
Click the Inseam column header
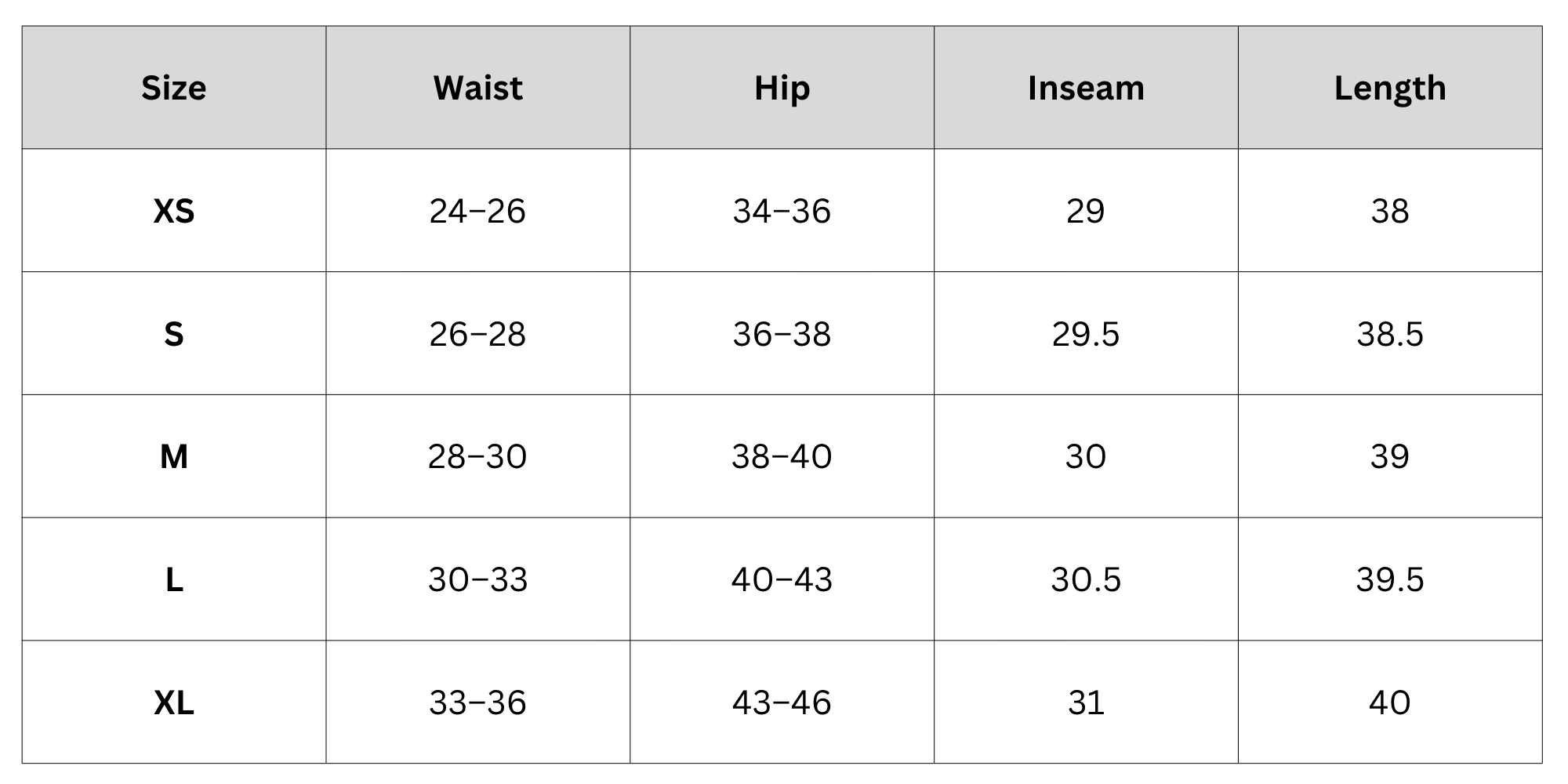[1087, 88]
